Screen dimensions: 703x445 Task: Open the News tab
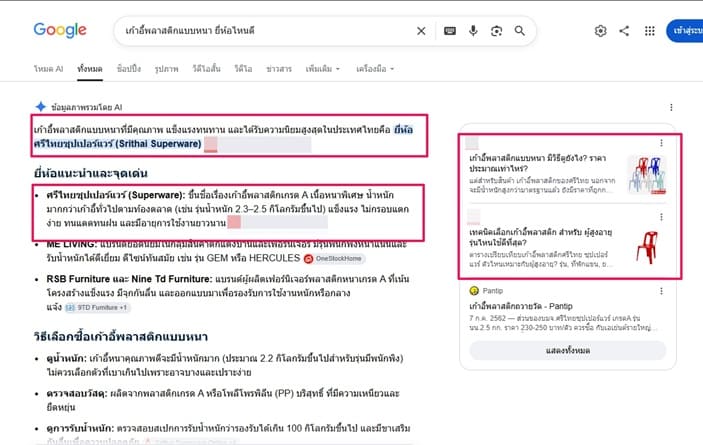(x=279, y=69)
